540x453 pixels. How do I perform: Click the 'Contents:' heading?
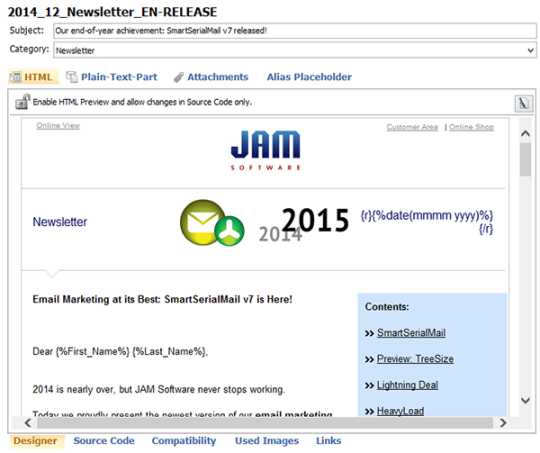(387, 307)
